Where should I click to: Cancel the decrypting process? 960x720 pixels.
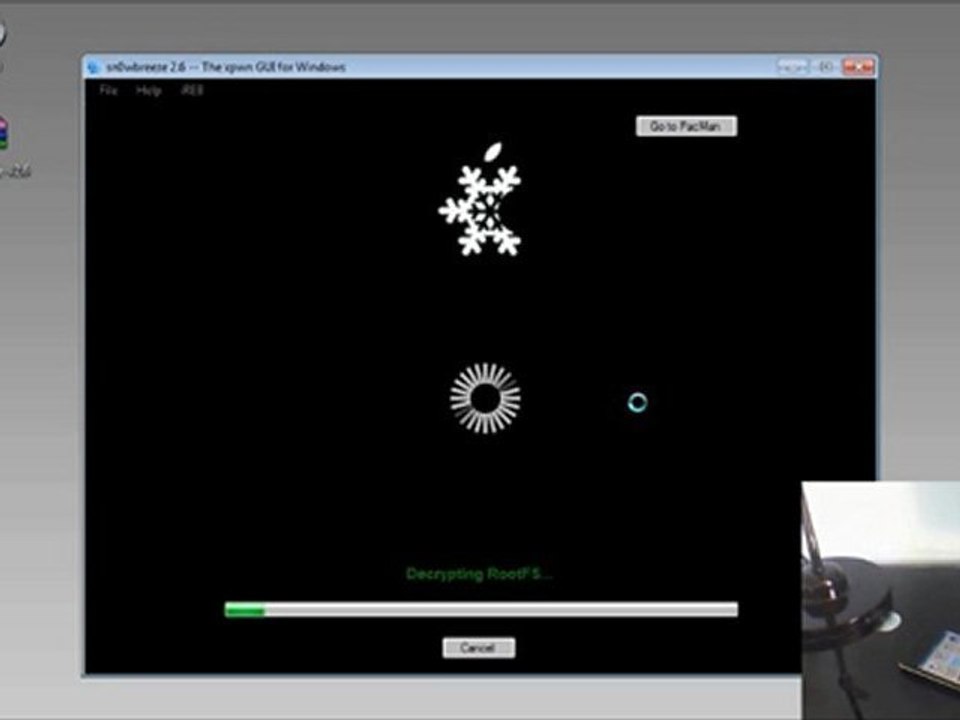479,648
